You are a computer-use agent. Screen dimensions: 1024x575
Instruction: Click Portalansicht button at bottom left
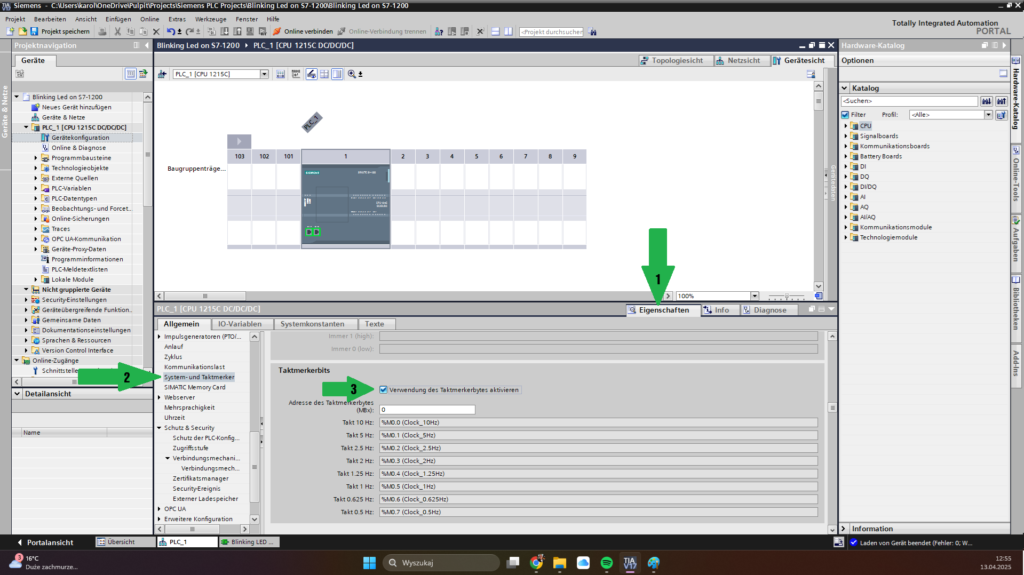pos(45,542)
